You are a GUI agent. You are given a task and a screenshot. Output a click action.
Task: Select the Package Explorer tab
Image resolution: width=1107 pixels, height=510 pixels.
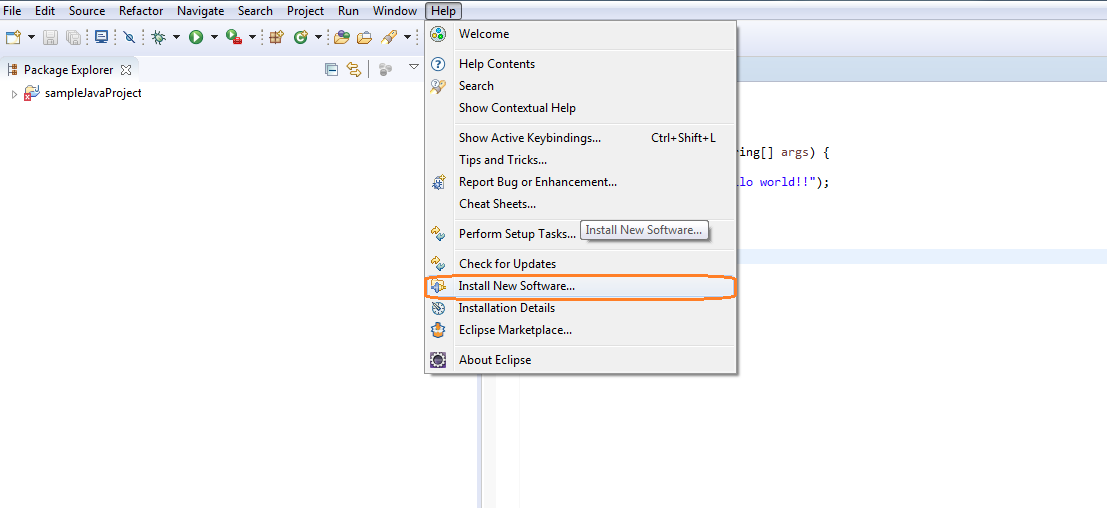(x=68, y=70)
